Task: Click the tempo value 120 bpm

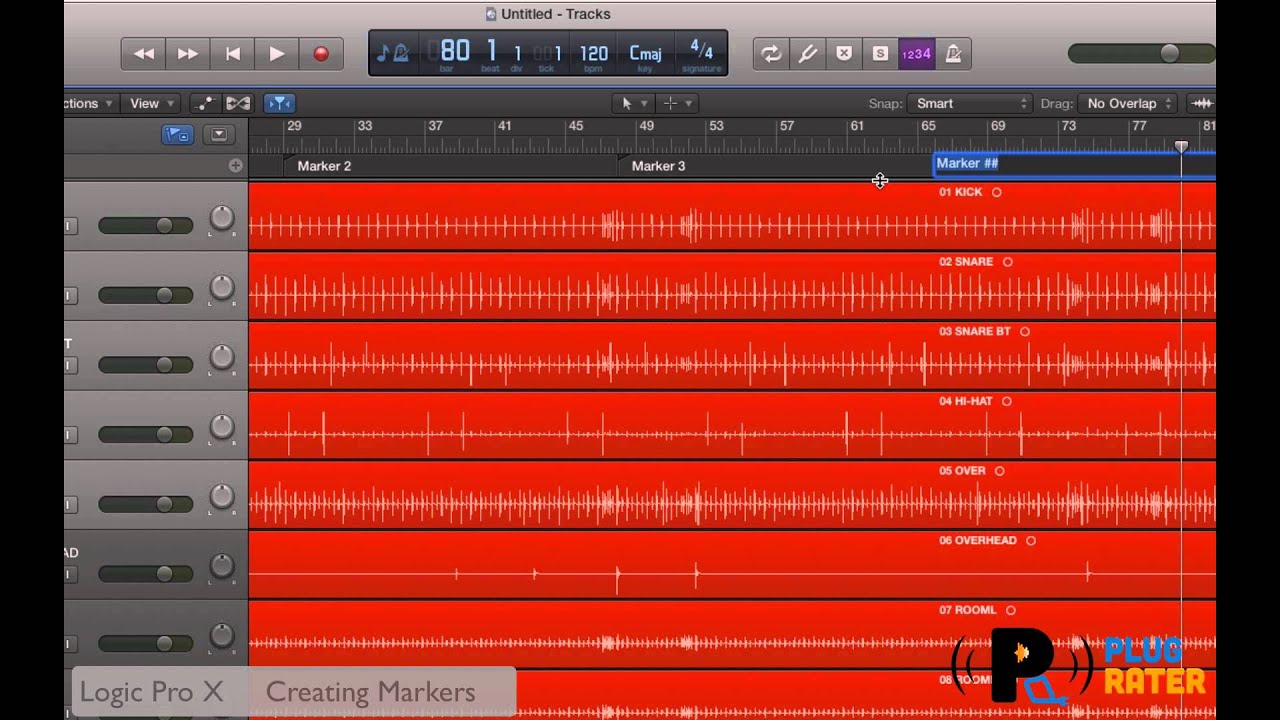Action: [594, 53]
